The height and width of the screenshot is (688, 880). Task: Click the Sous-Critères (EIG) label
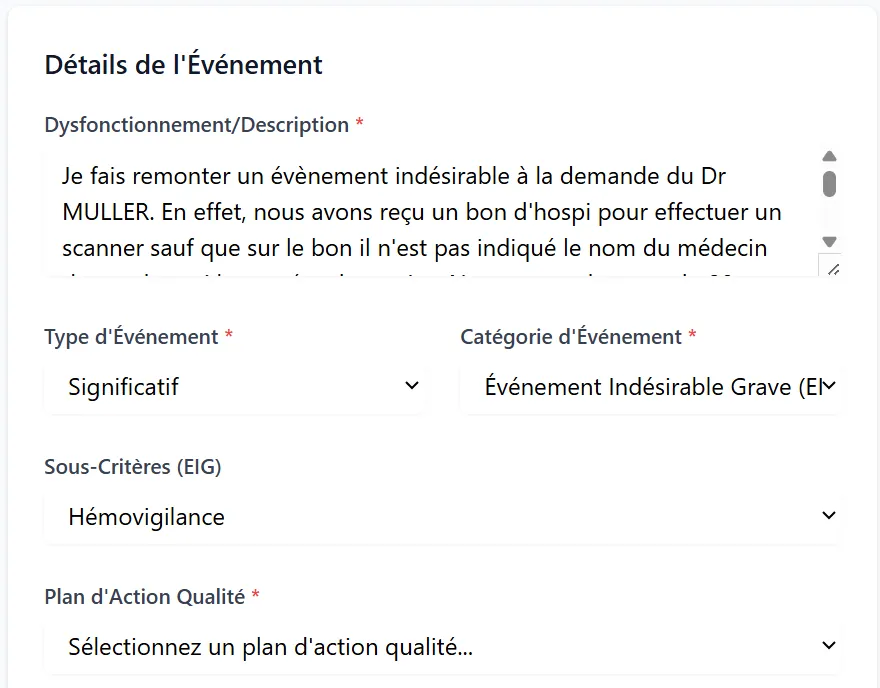133,467
